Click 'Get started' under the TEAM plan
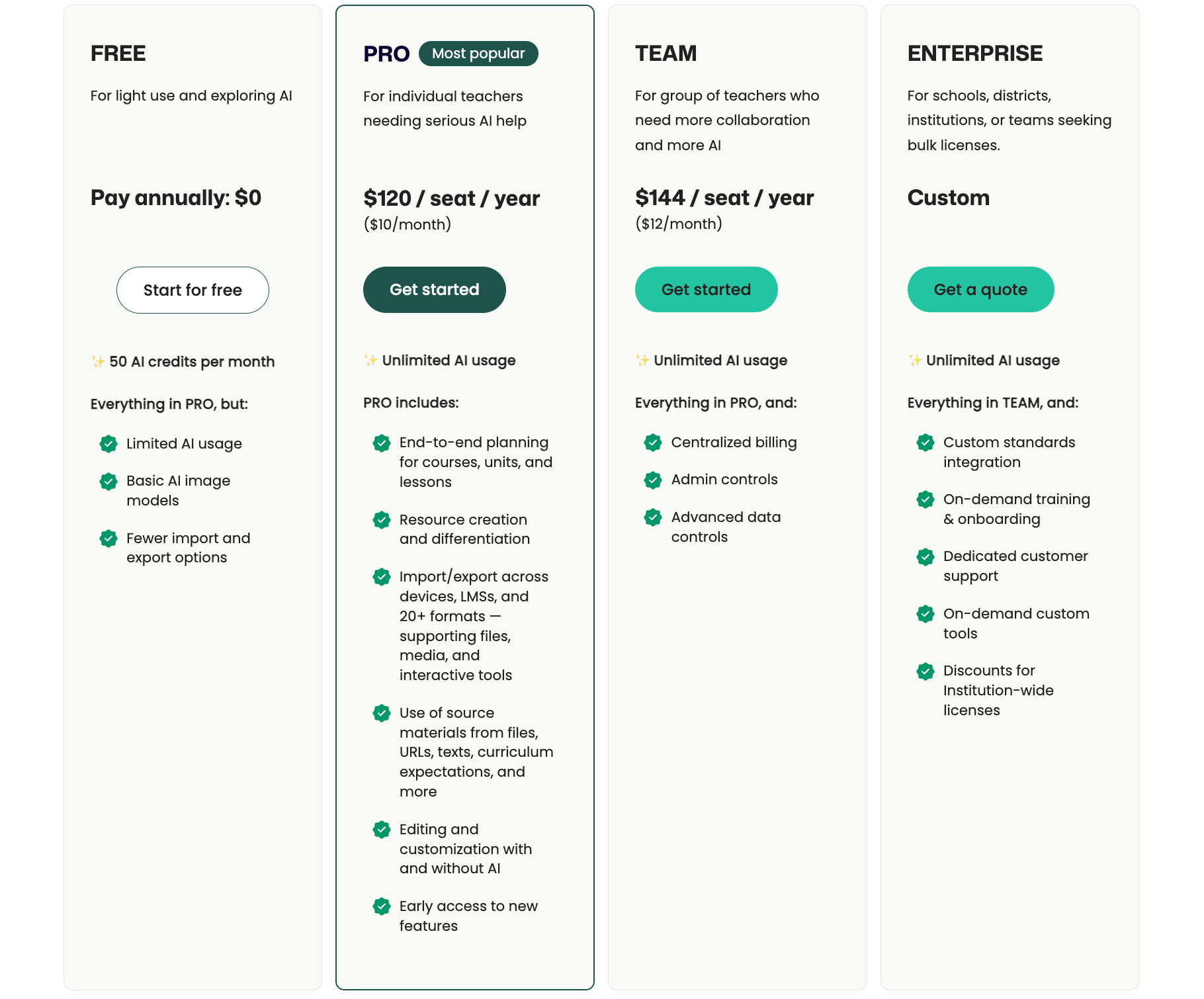1204x999 pixels. click(x=706, y=289)
